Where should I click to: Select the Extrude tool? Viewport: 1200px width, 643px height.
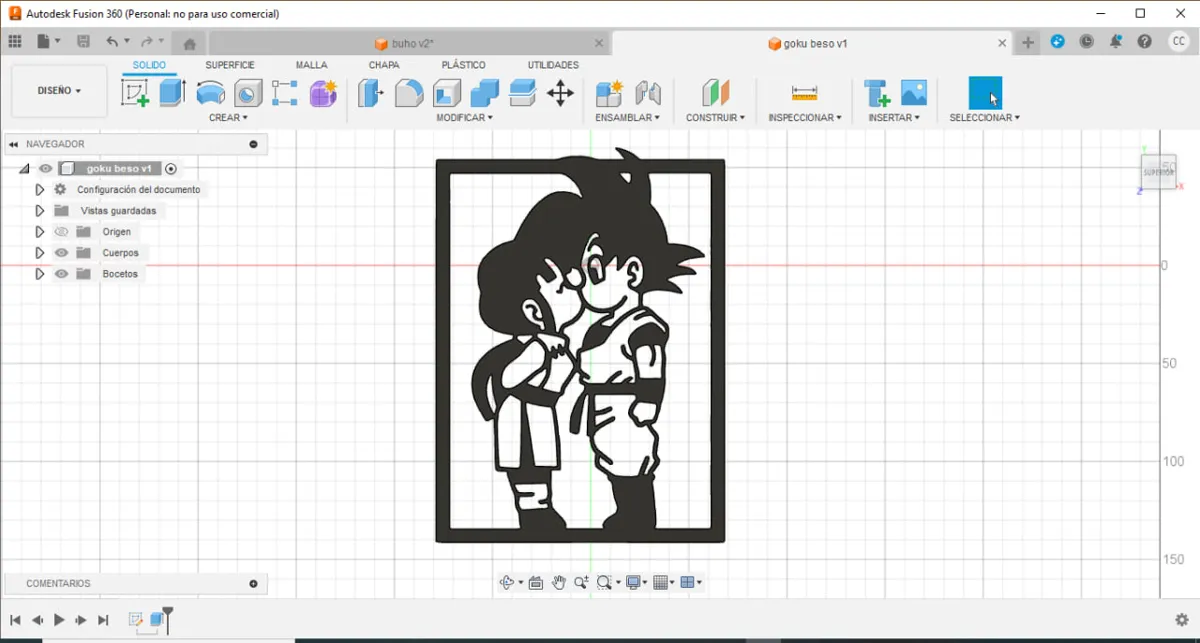[172, 93]
